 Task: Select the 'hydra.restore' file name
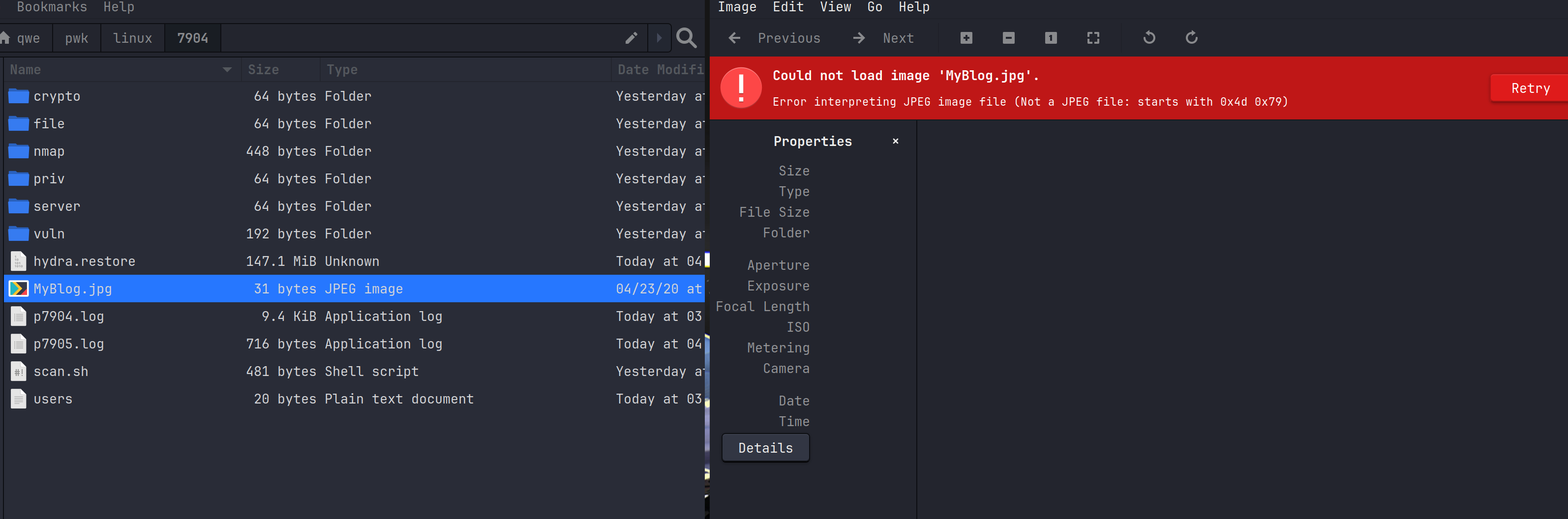pyautogui.click(x=85, y=261)
